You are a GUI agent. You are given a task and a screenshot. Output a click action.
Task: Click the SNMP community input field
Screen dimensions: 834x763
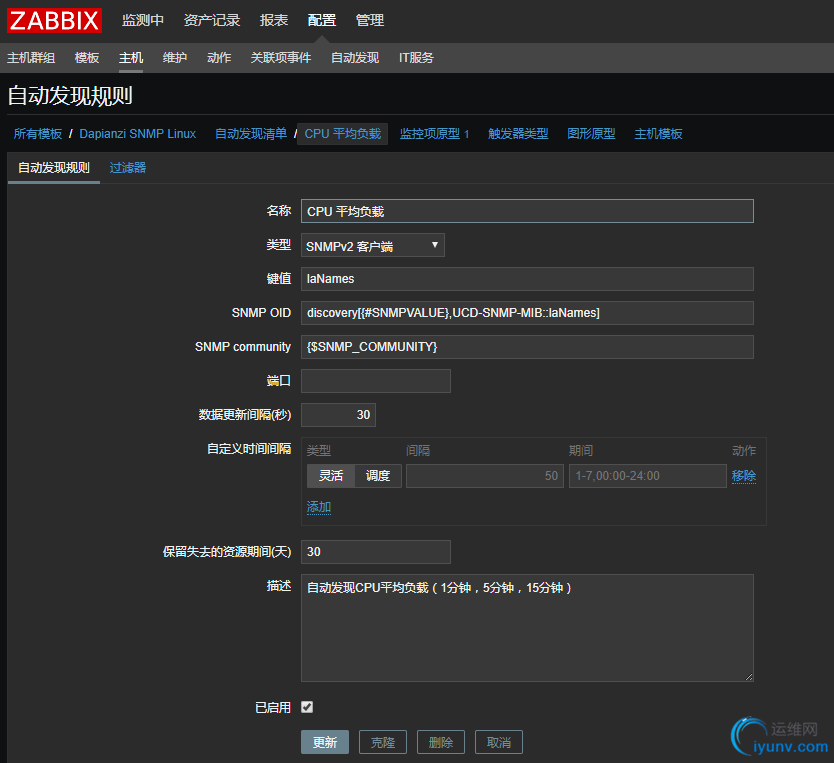(x=527, y=347)
